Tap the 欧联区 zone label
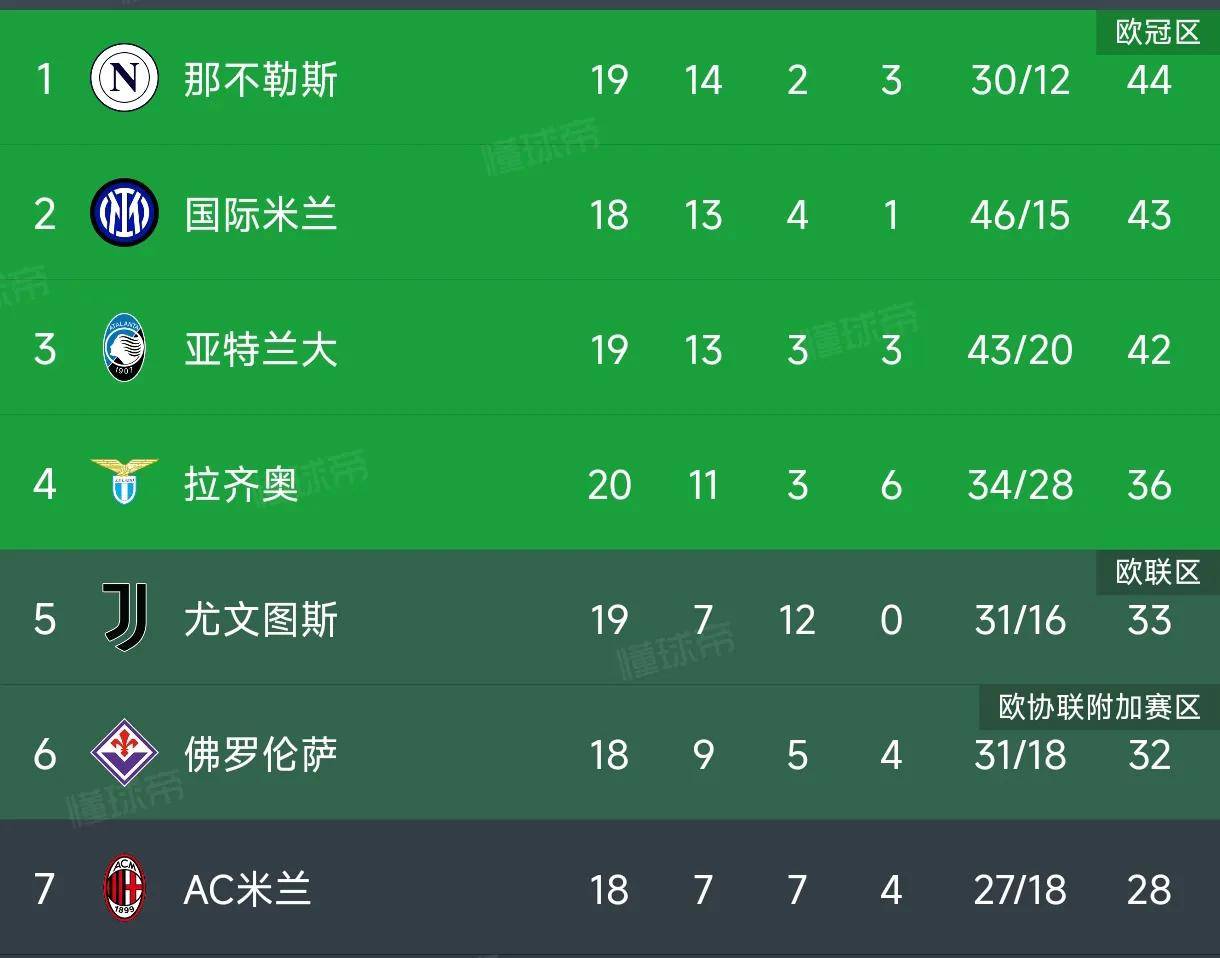Screen dimensions: 1220x958 [x=1158, y=572]
